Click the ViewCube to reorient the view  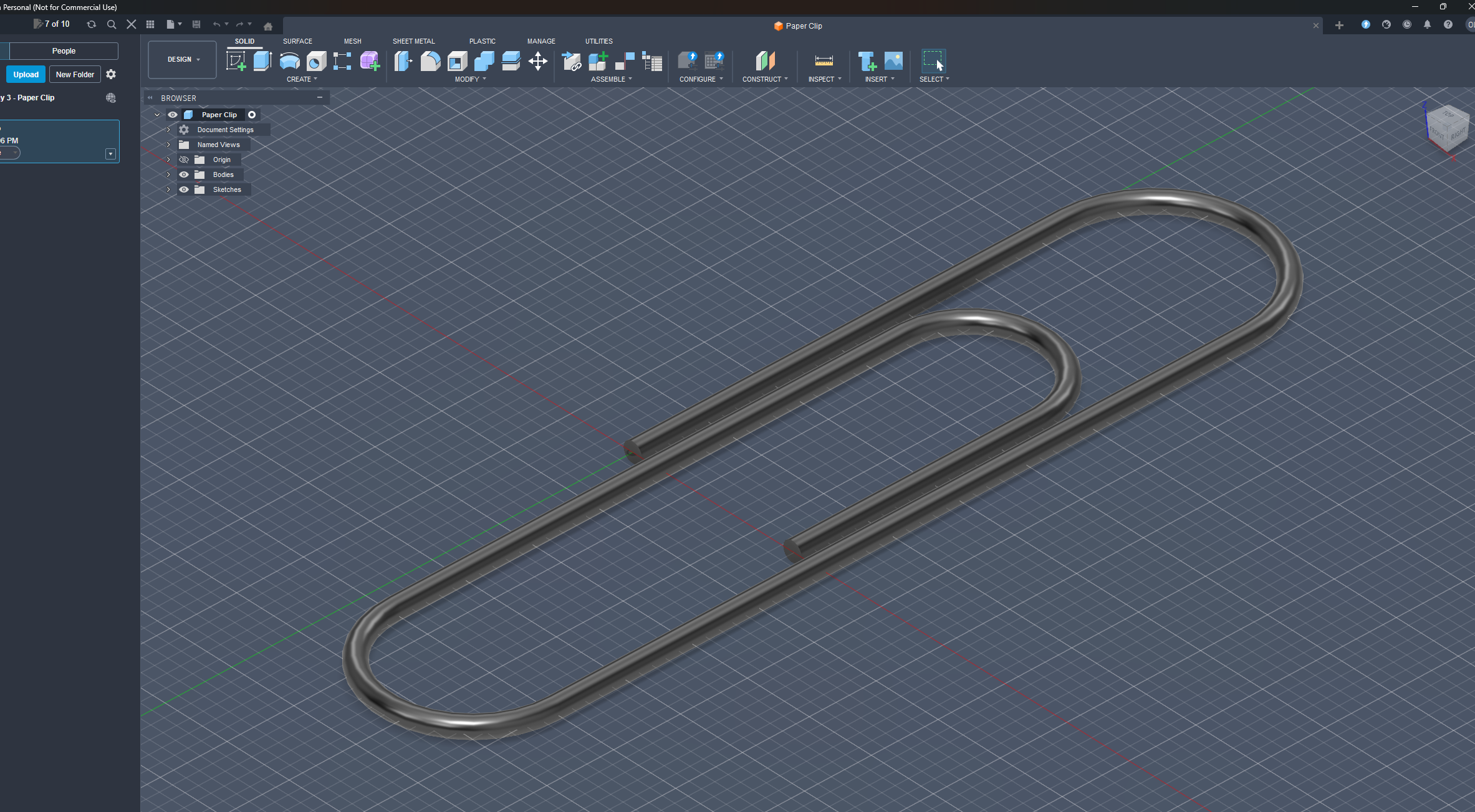click(x=1446, y=128)
